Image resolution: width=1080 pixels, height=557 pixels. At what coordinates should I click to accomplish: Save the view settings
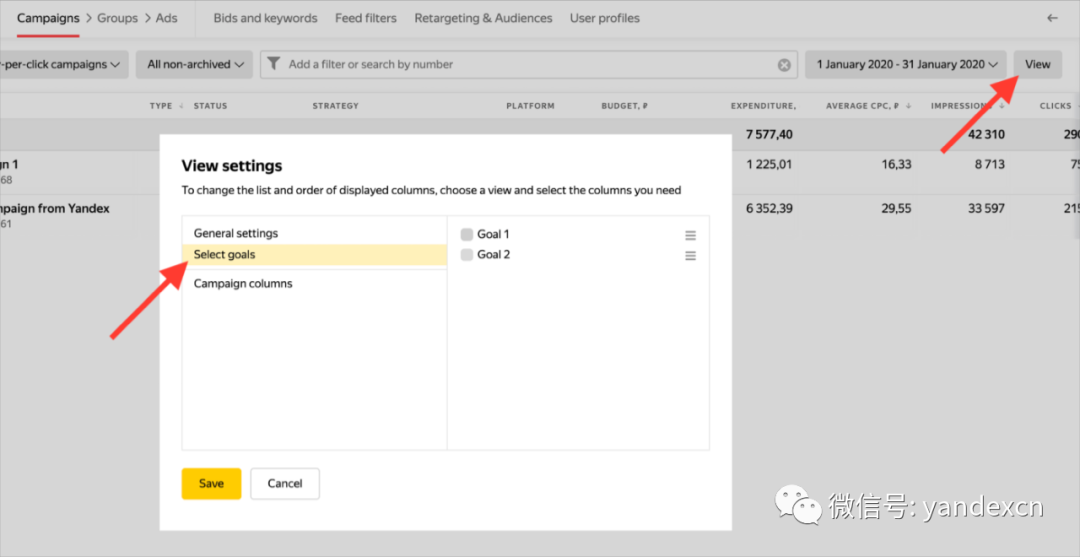click(211, 483)
